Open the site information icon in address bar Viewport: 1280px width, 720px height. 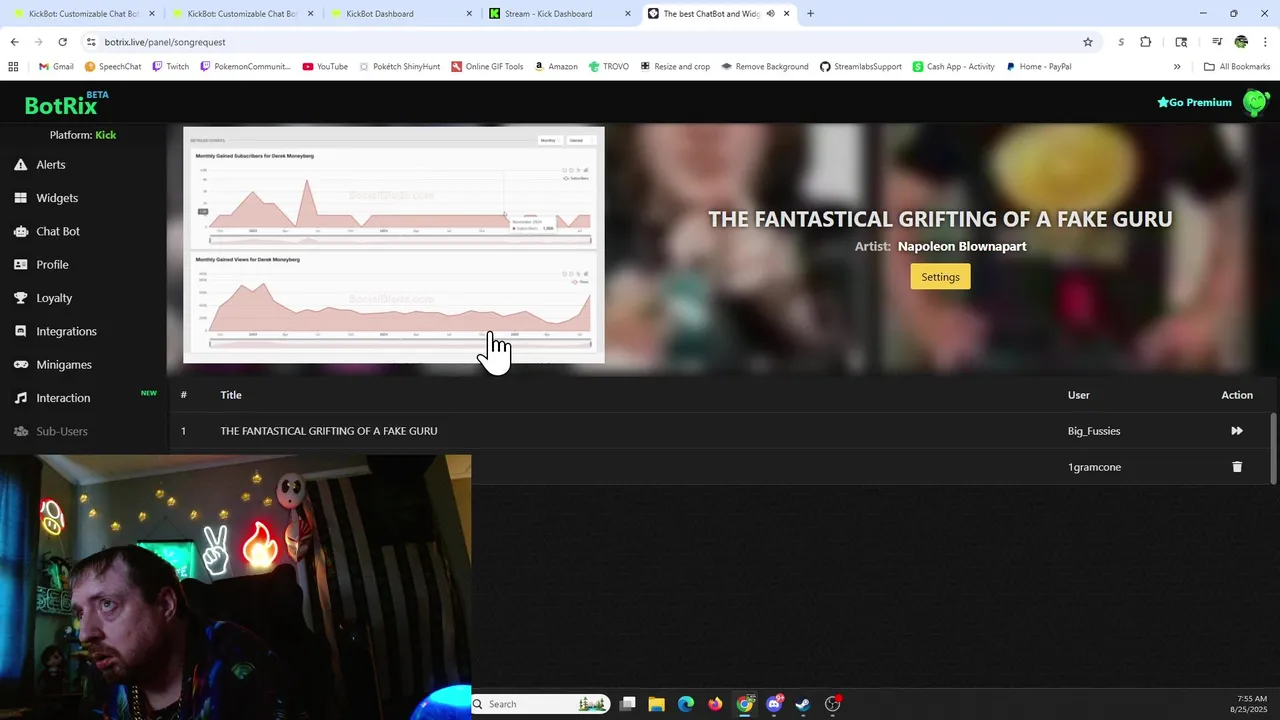(x=91, y=42)
